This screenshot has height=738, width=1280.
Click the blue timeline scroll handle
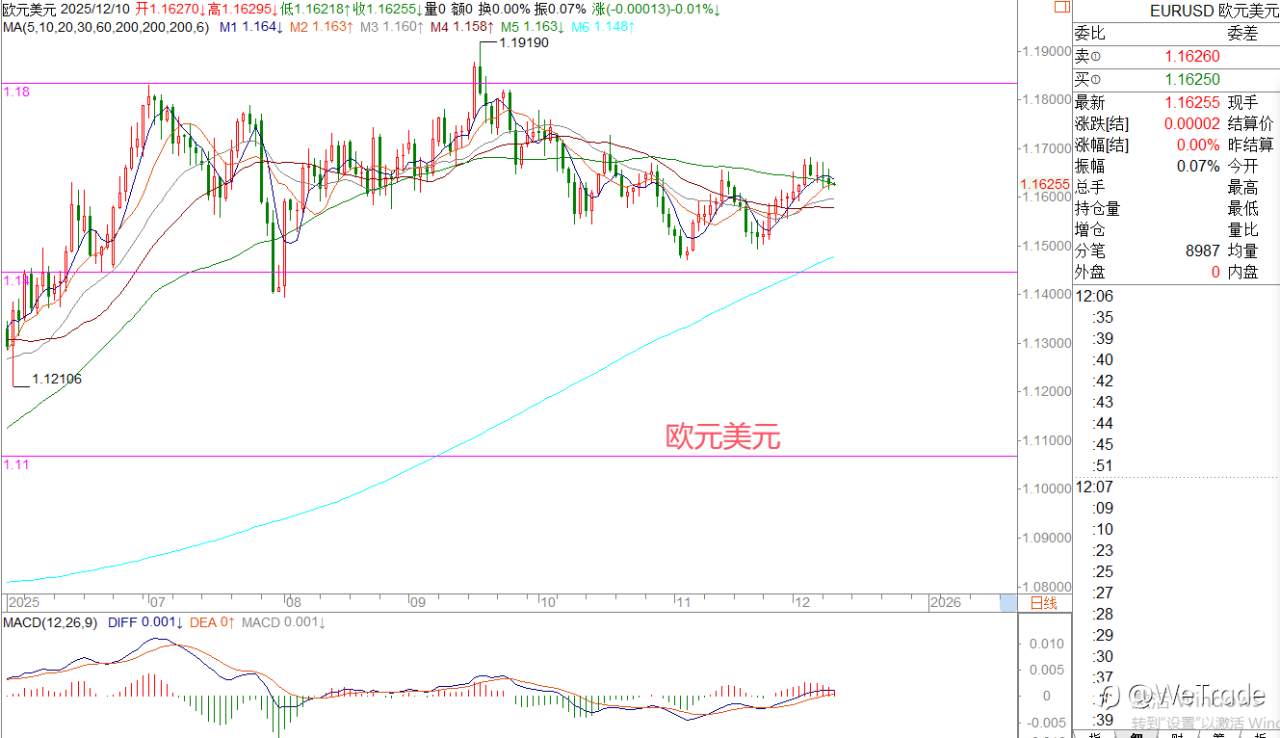pos(1007,603)
